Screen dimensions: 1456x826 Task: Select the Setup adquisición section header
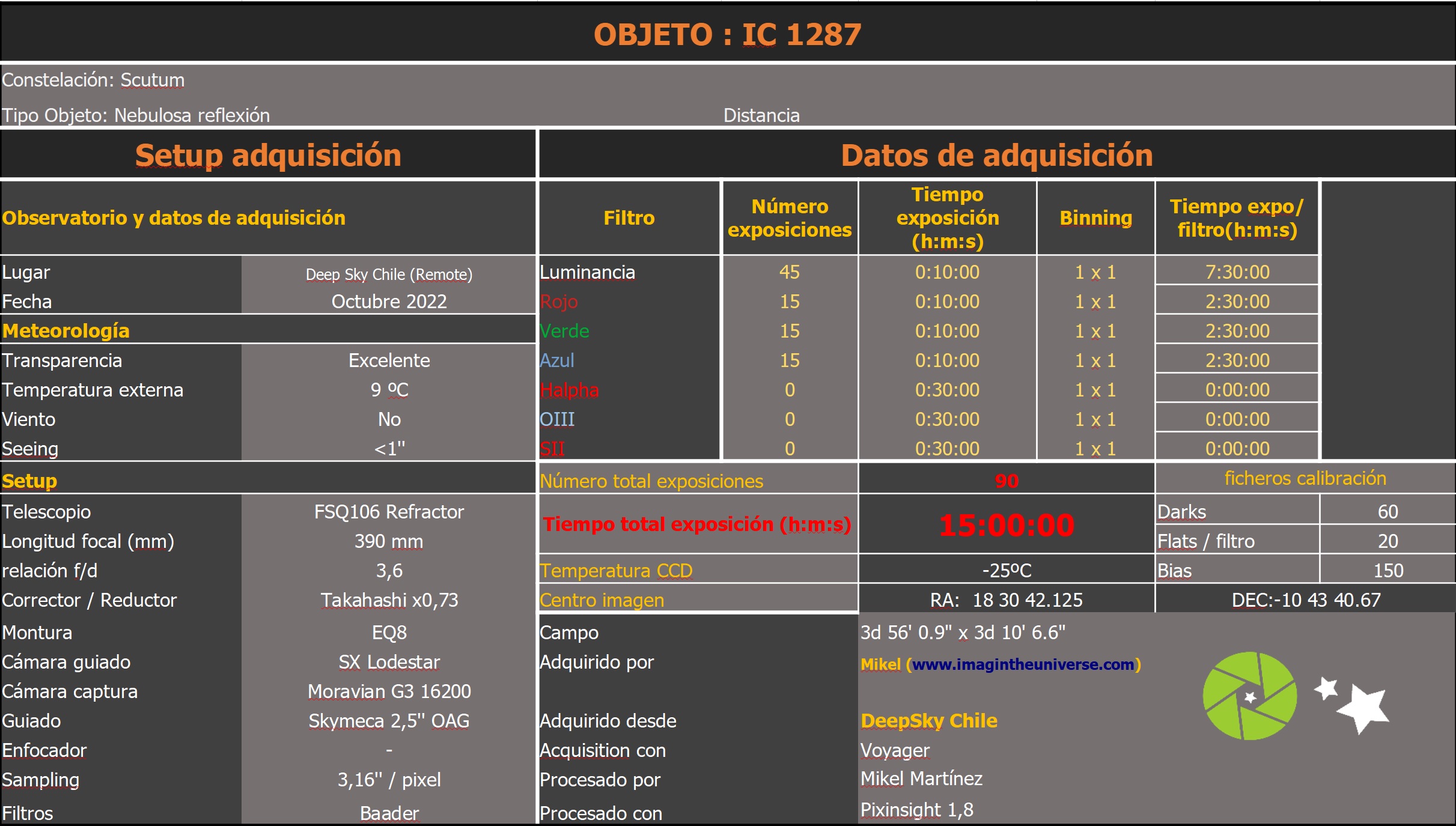click(268, 155)
